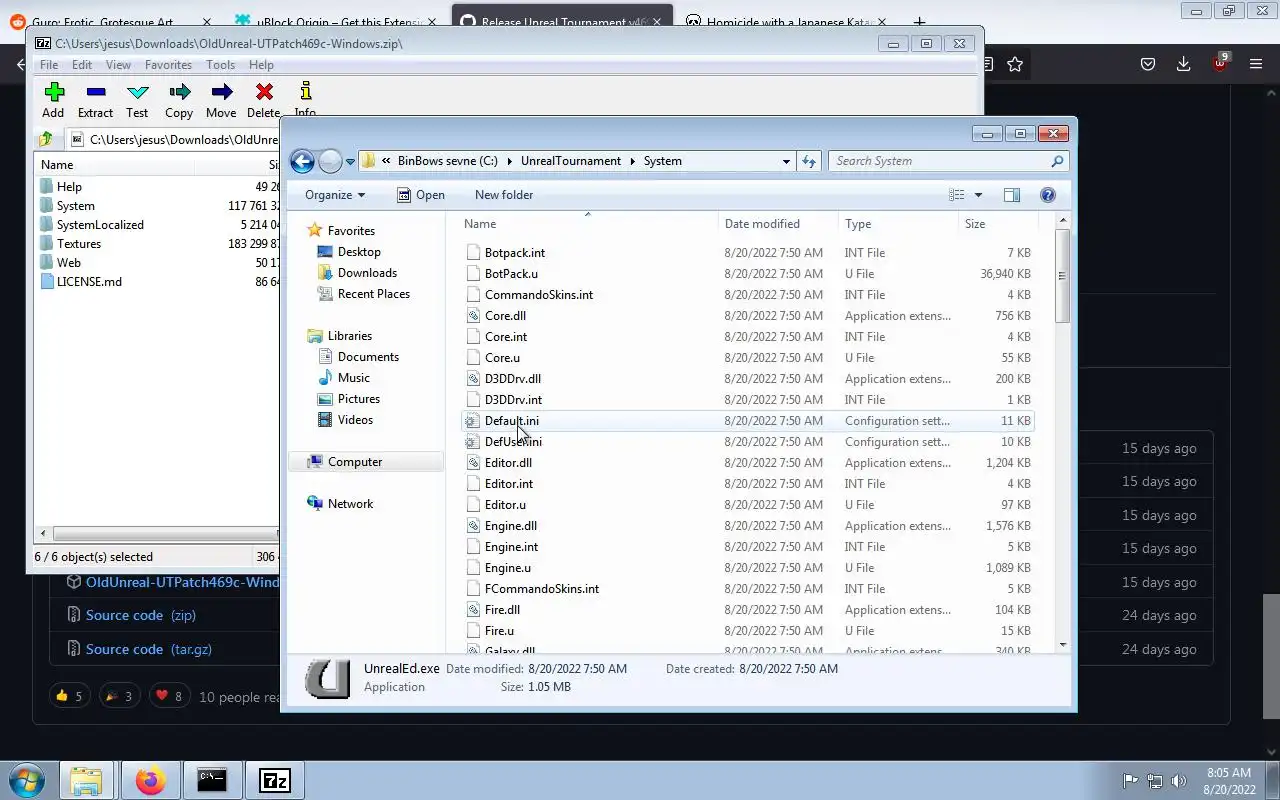Screen dimensions: 1280x800
Task: Open the view options dropdown arrow
Action: 978,195
